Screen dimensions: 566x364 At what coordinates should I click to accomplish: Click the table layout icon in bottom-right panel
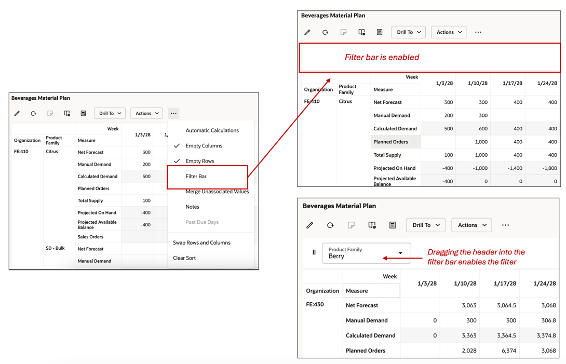[x=372, y=225]
